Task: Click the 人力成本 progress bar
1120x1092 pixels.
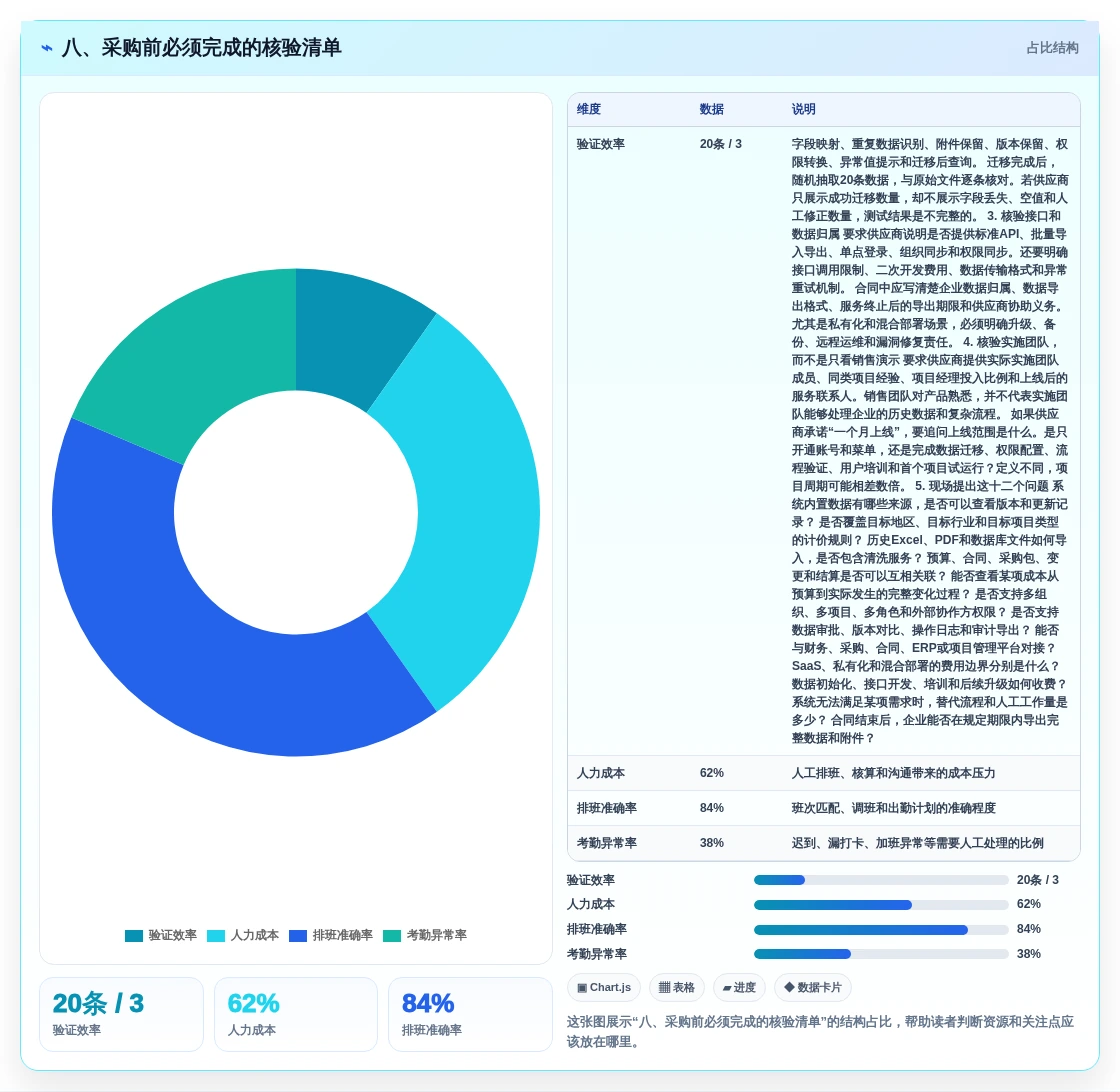Action: pyautogui.click(x=881, y=905)
